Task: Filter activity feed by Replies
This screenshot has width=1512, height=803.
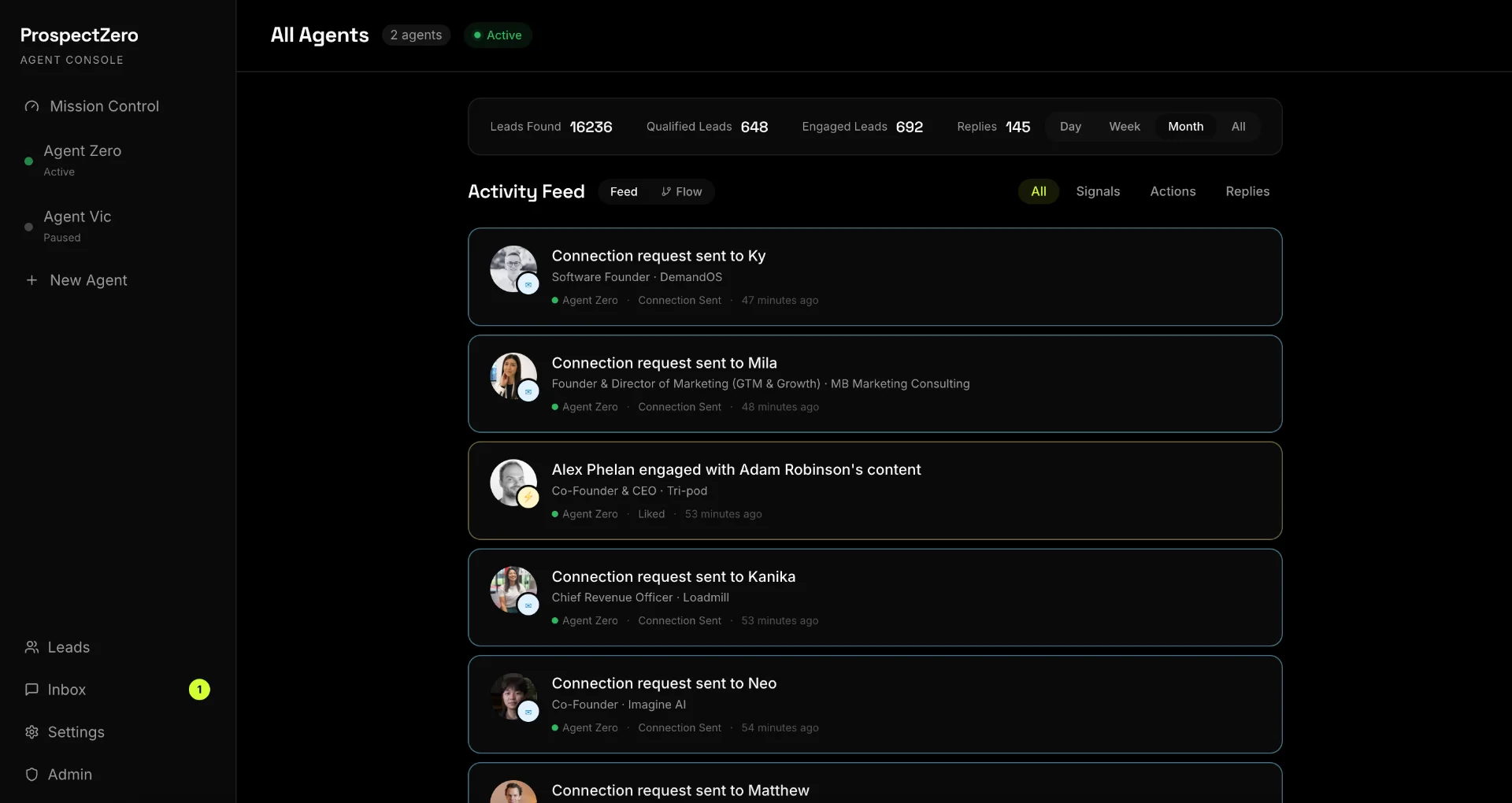Action: coord(1247,191)
